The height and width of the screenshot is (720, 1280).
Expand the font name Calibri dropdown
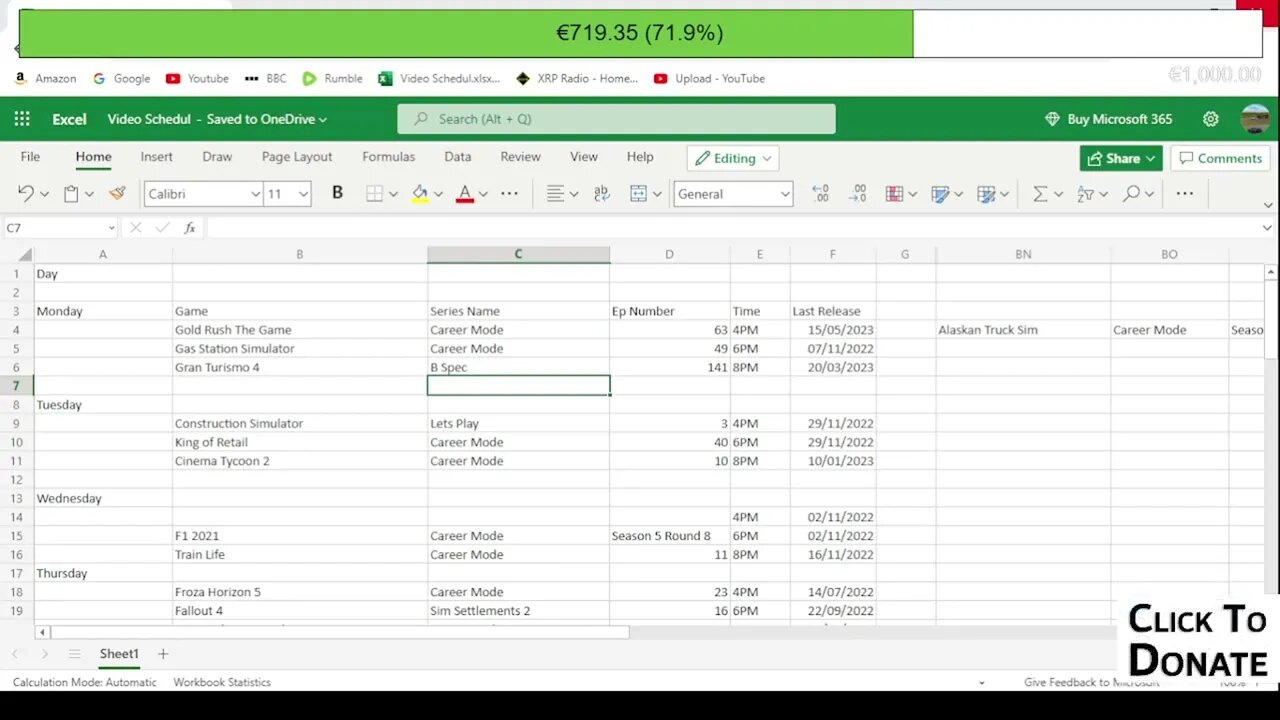[255, 194]
